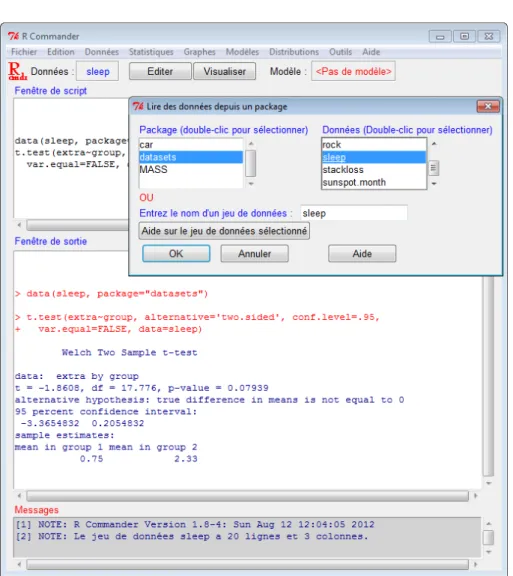
Task: Open the Distributions menu
Action: point(294,52)
